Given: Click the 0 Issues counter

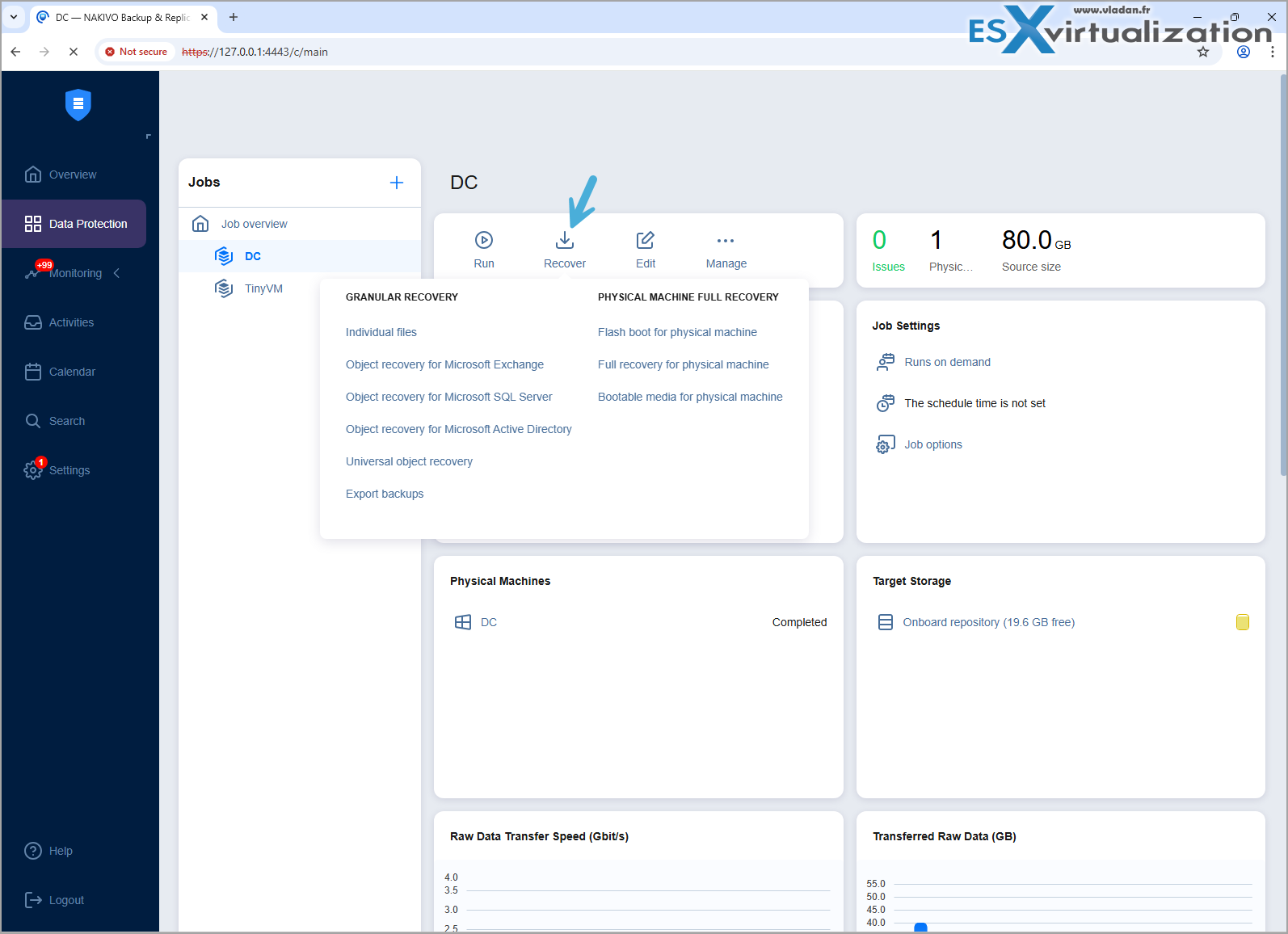Looking at the screenshot, I should [x=888, y=250].
